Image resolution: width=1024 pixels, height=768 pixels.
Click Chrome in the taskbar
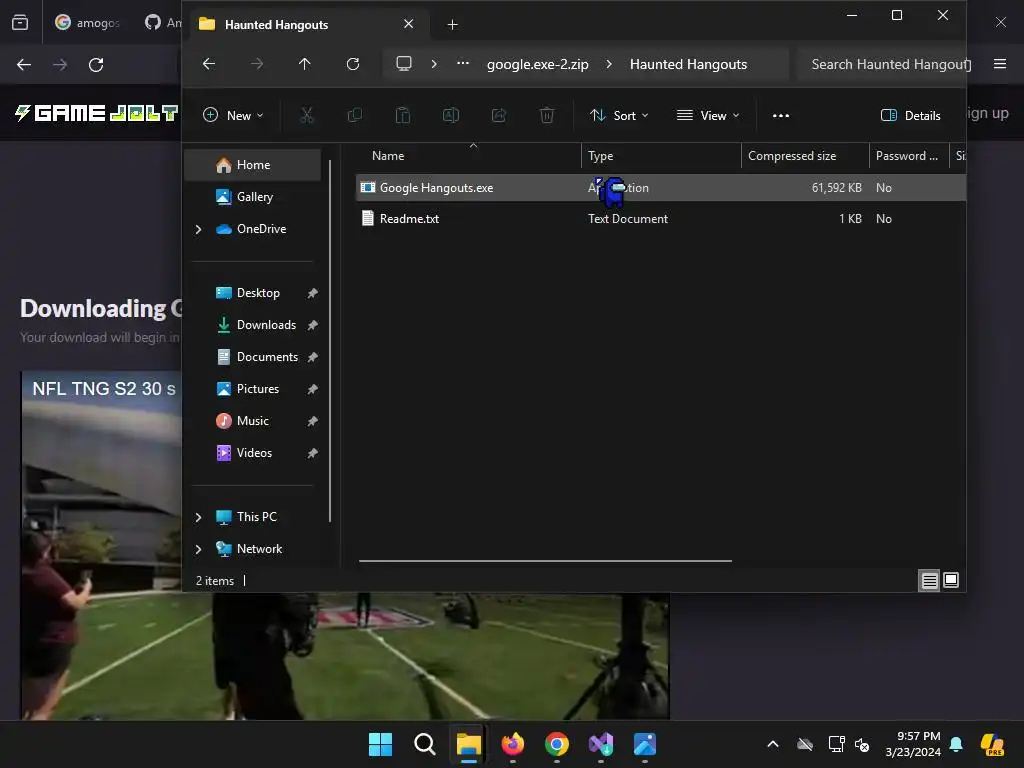556,744
